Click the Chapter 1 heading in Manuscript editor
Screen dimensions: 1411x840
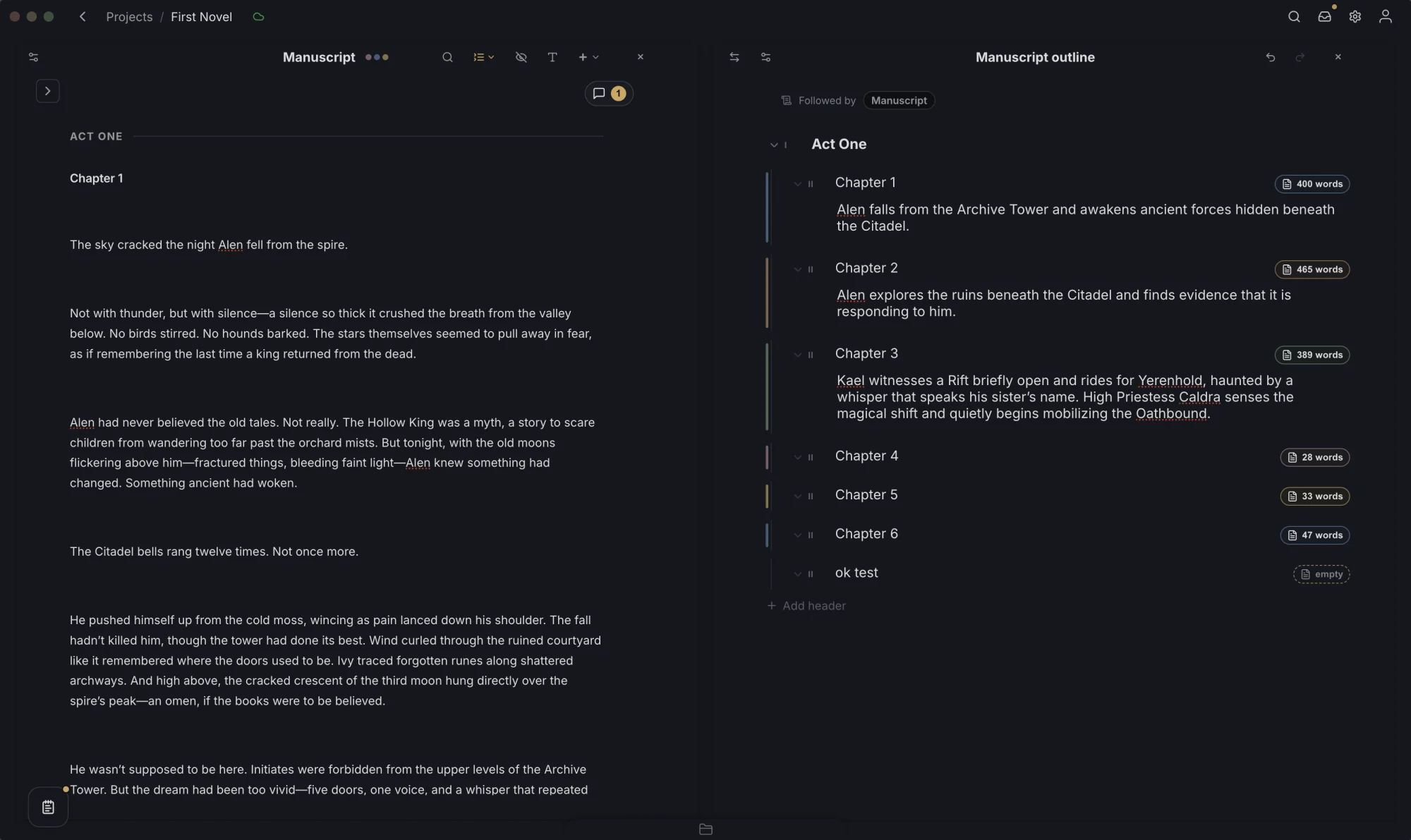click(x=96, y=178)
